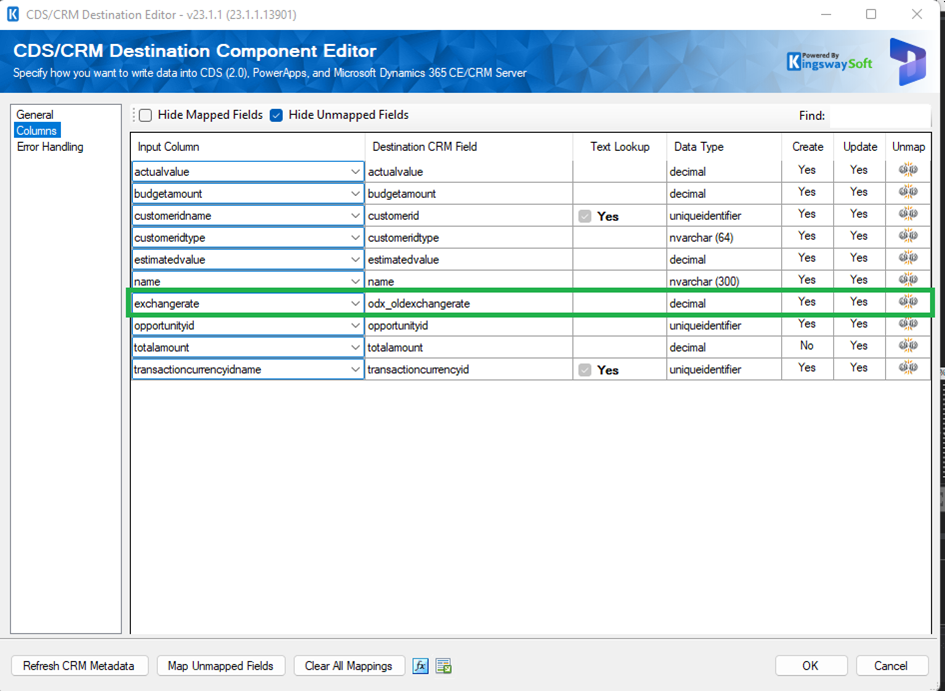The image size is (945, 691).
Task: Expand the opportunityid input column dropdown
Action: tap(355, 325)
